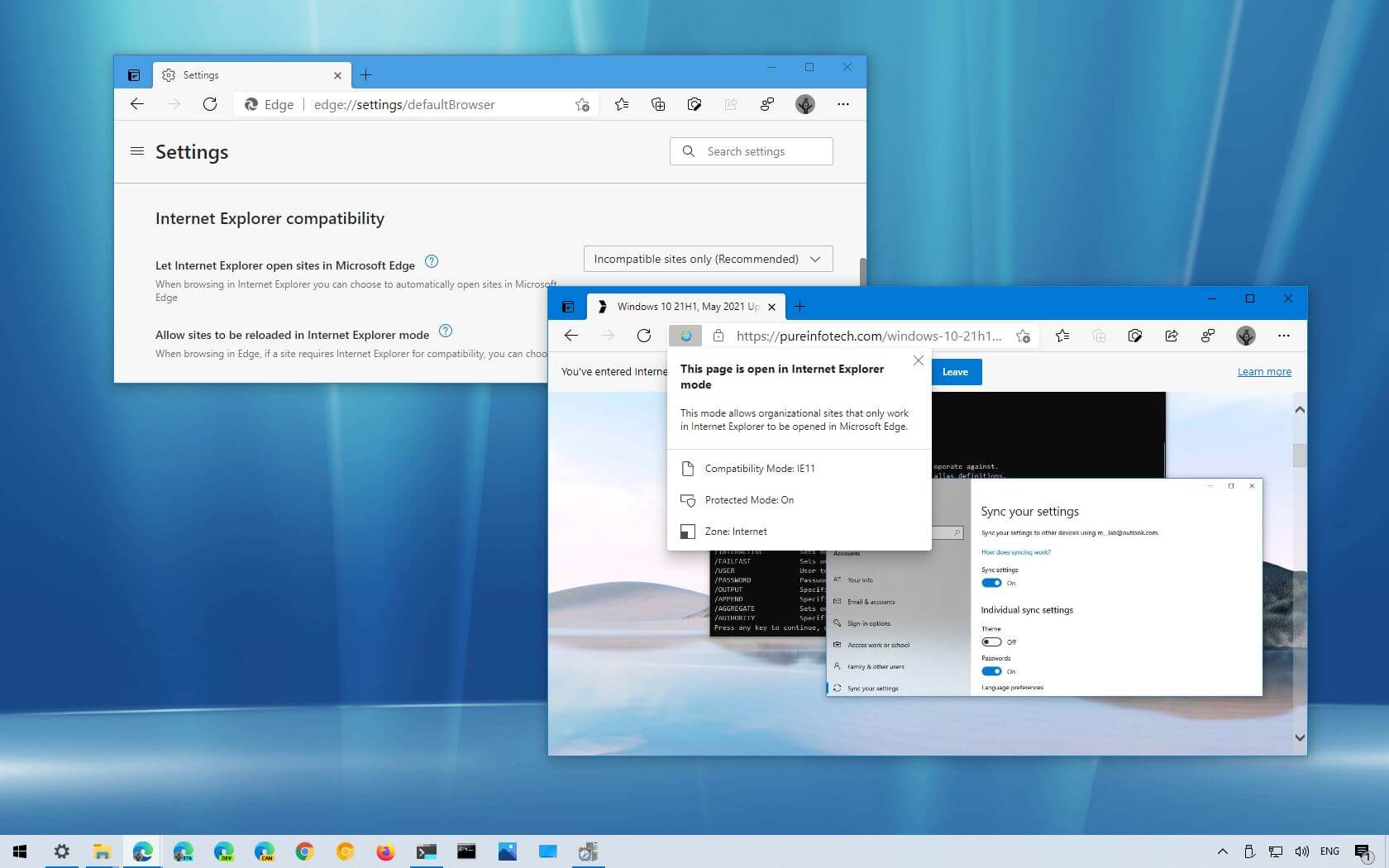Viewport: 1389px width, 868px height.
Task: Open Favorites in the pureinfotech window toolbar
Action: (1062, 336)
